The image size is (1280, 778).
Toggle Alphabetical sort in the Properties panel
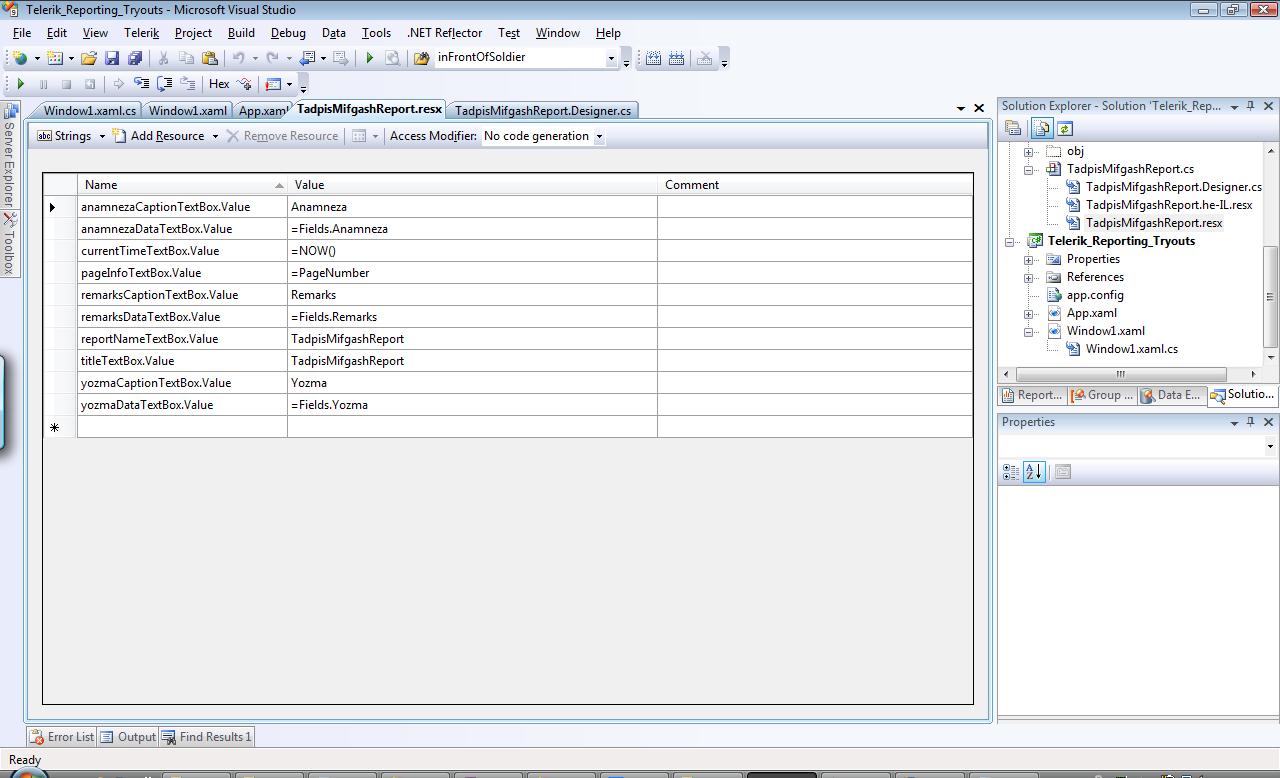pos(1034,472)
